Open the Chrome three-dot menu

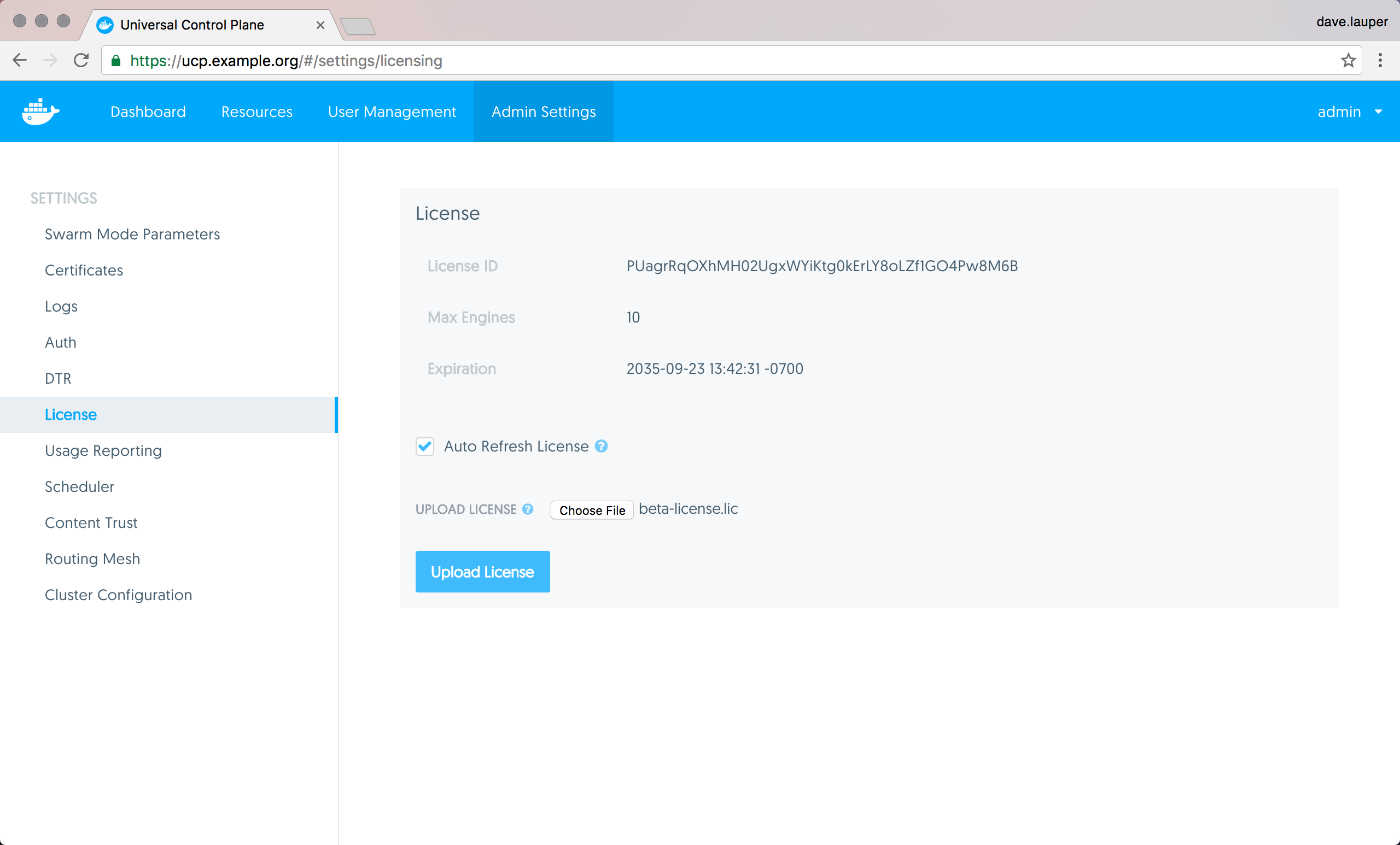click(1380, 60)
